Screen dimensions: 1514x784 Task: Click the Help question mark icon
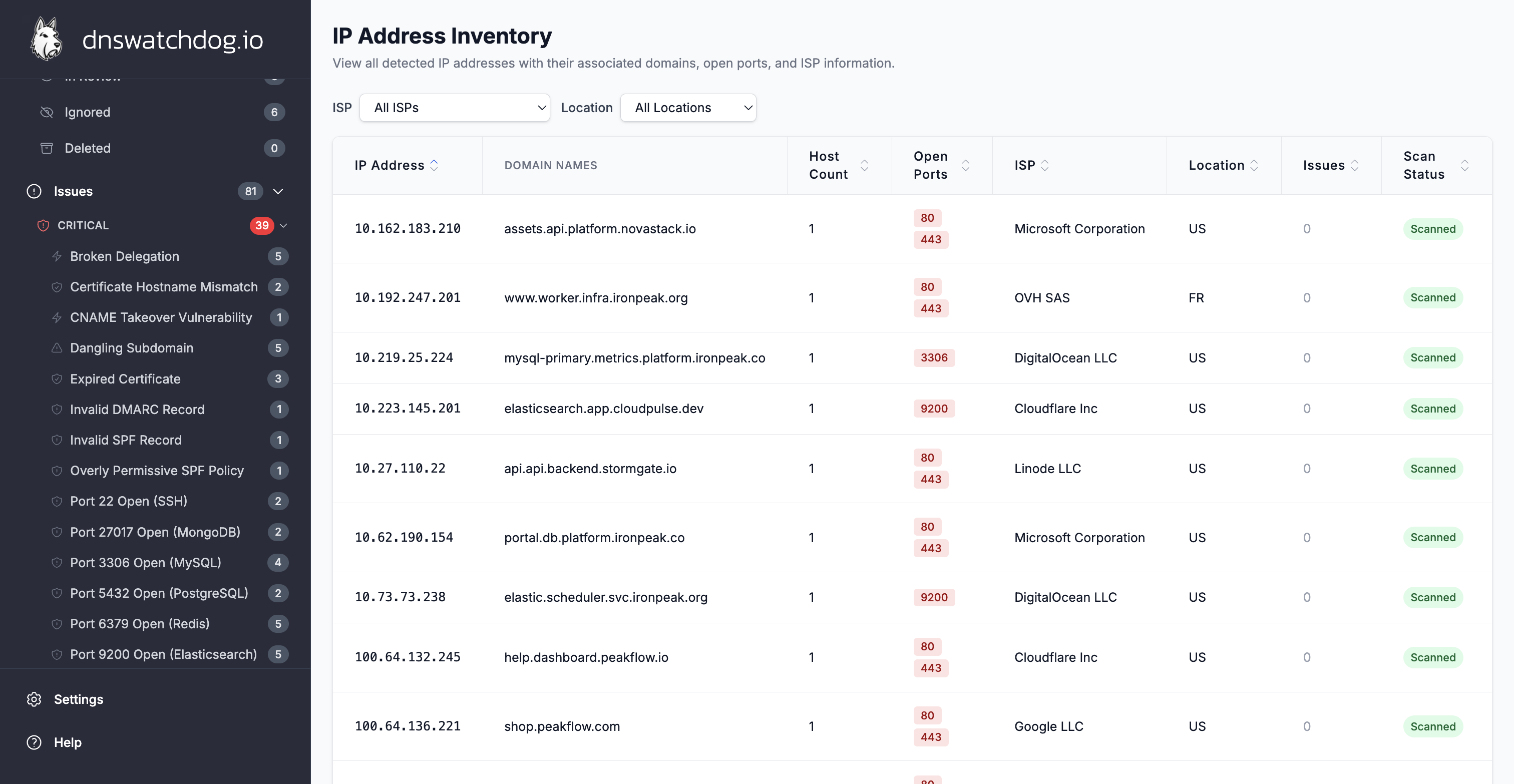(34, 741)
